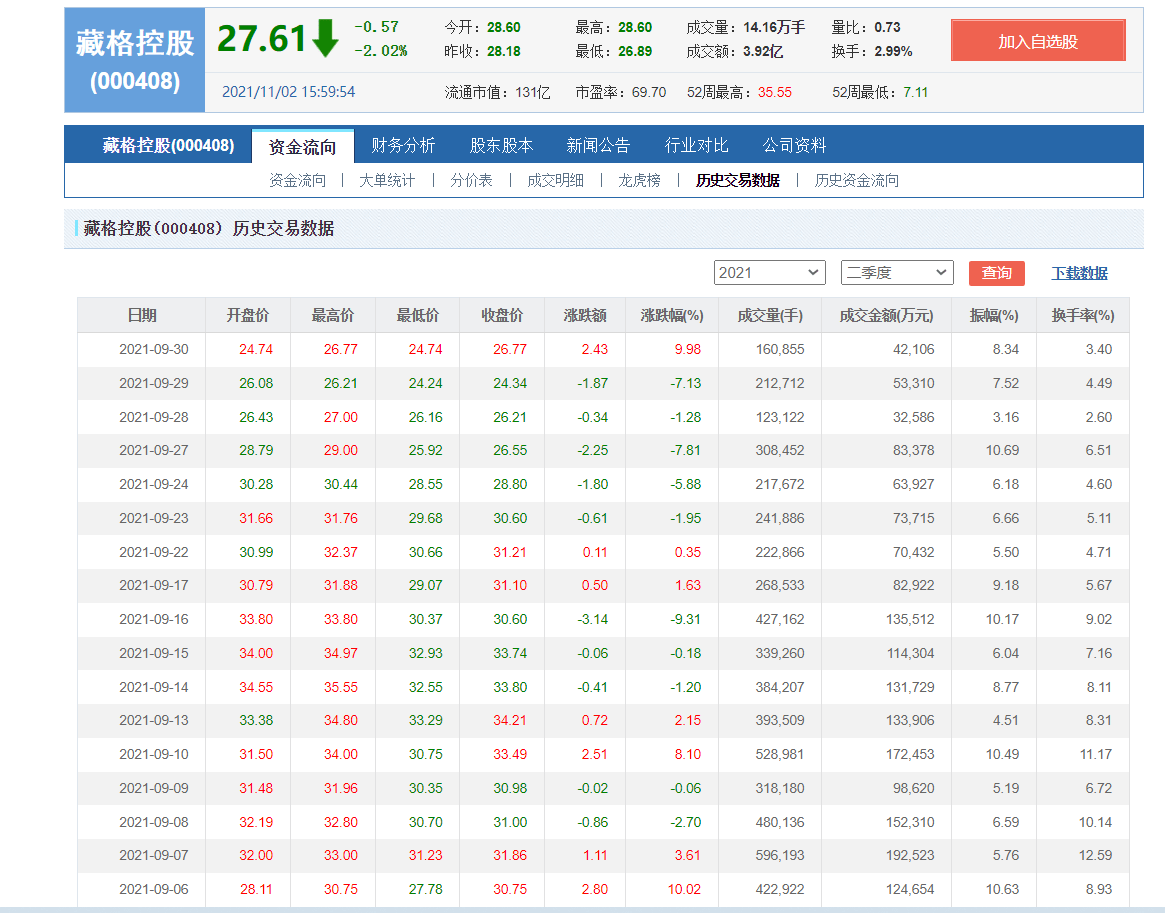The height and width of the screenshot is (913, 1165).
Task: Open the 历史资金流向 sub-menu link
Action: pos(857,180)
